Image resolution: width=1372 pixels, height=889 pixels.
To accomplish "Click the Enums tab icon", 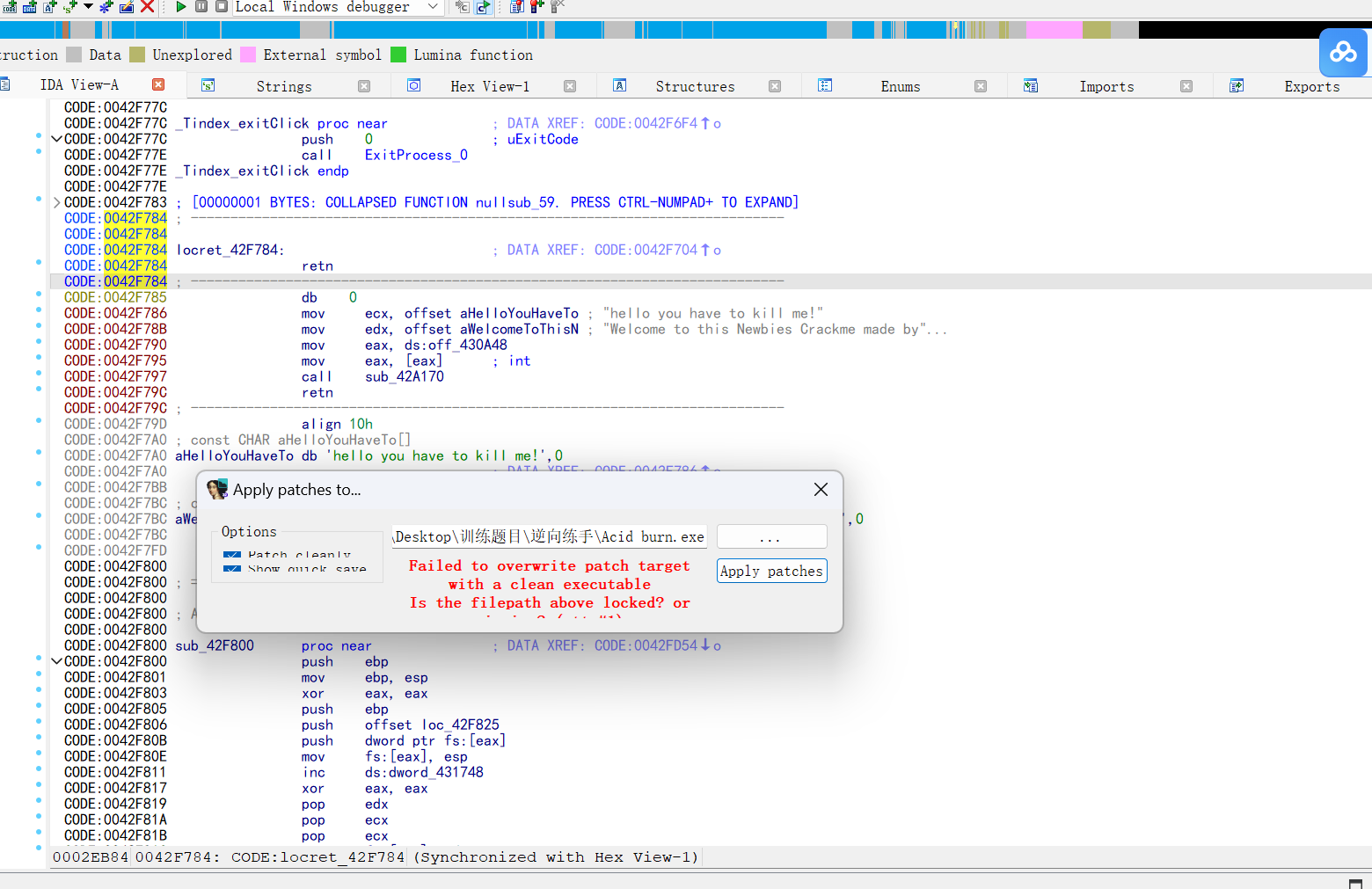I will [825, 85].
